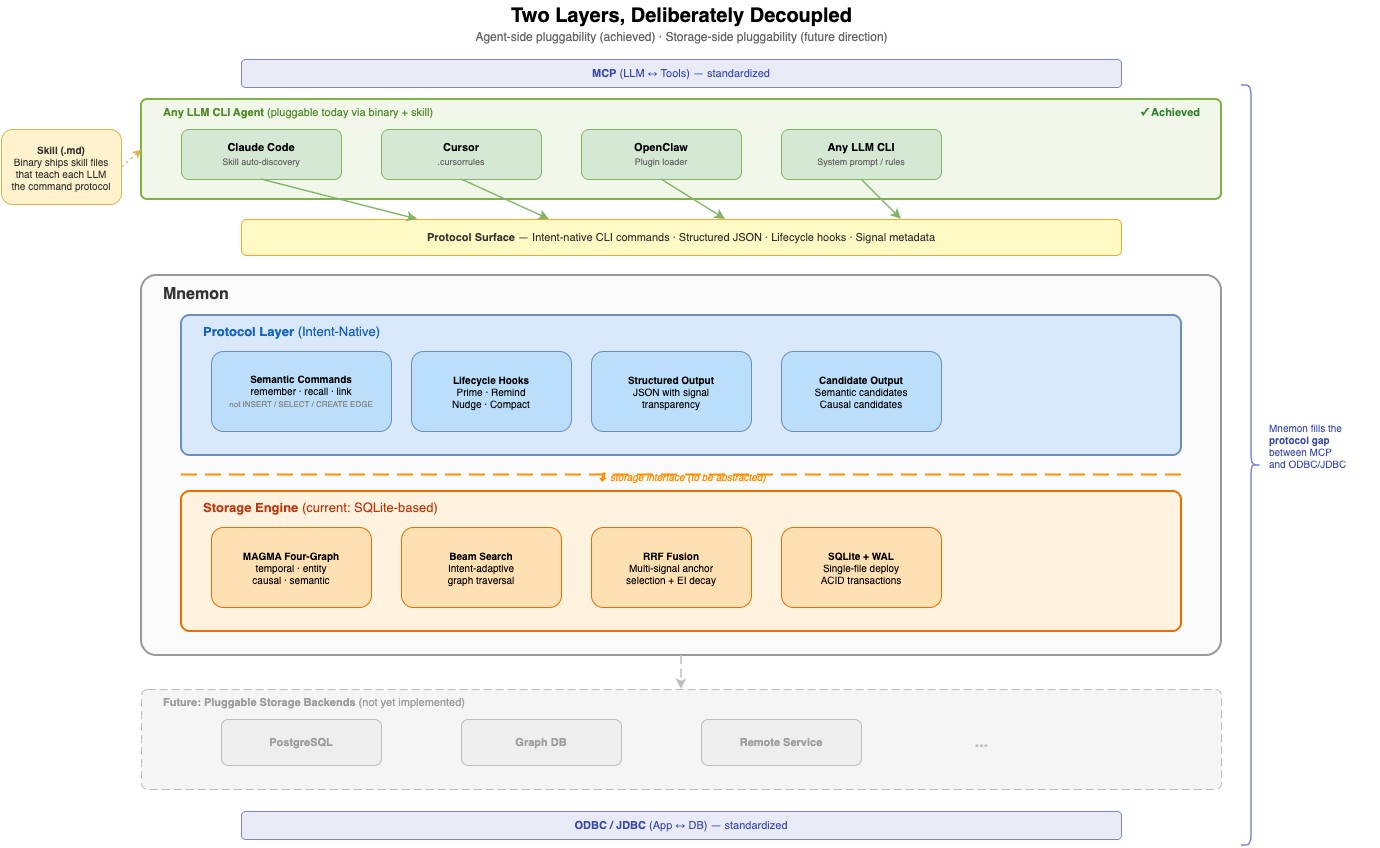The image size is (1380, 848).
Task: Click the MCP standardized bar at top
Action: tap(681, 73)
